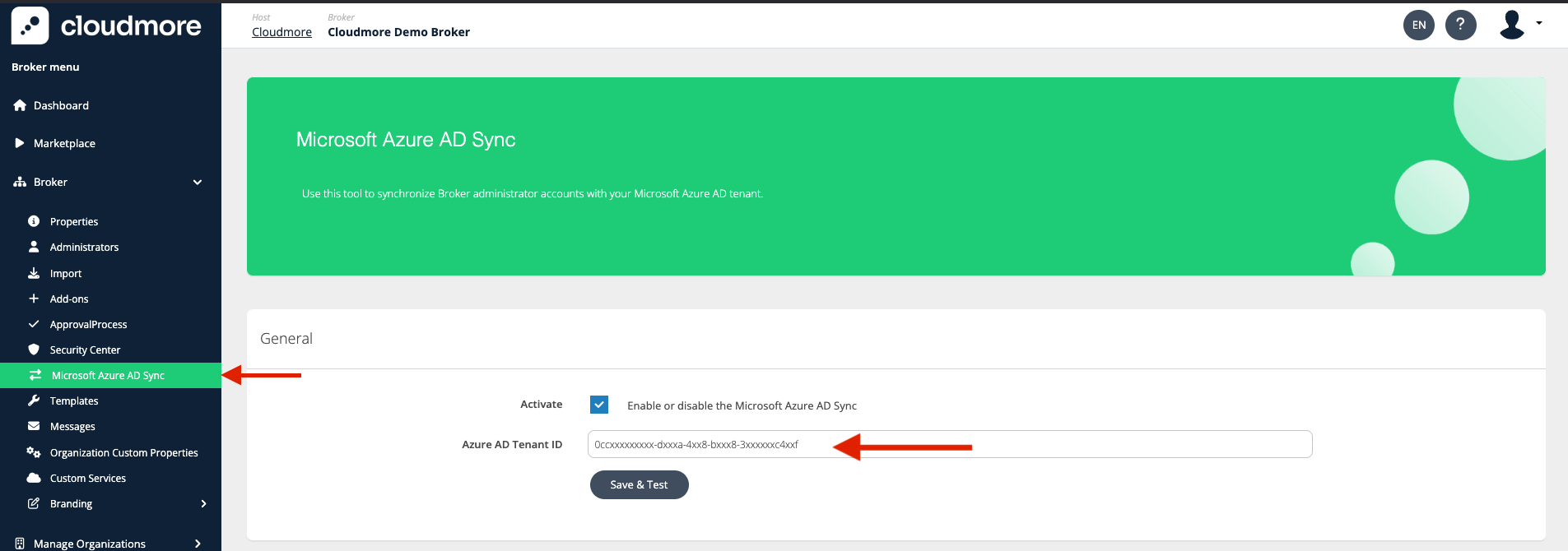Click the Import download icon

(34, 273)
